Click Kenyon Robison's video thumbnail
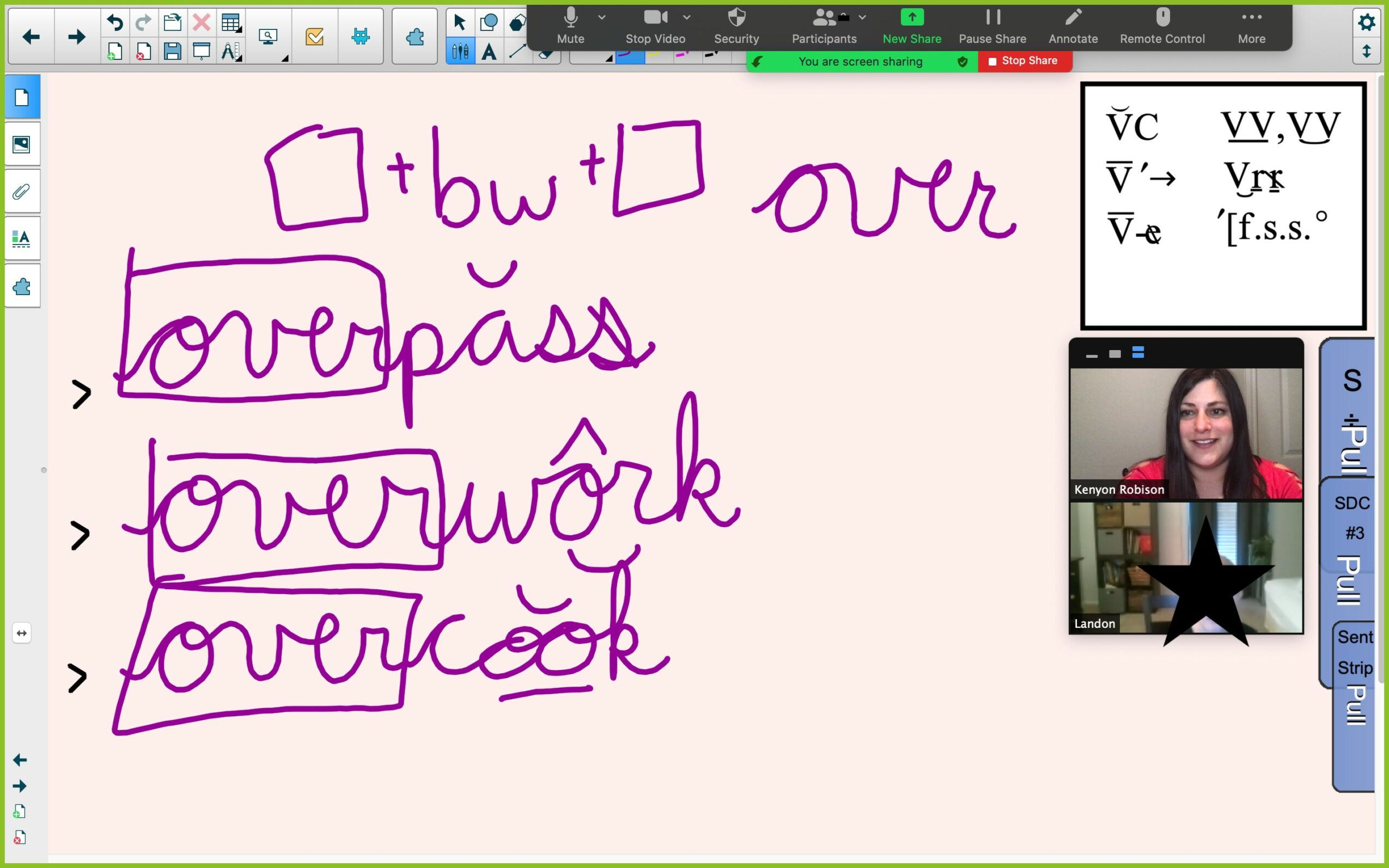 1186,433
